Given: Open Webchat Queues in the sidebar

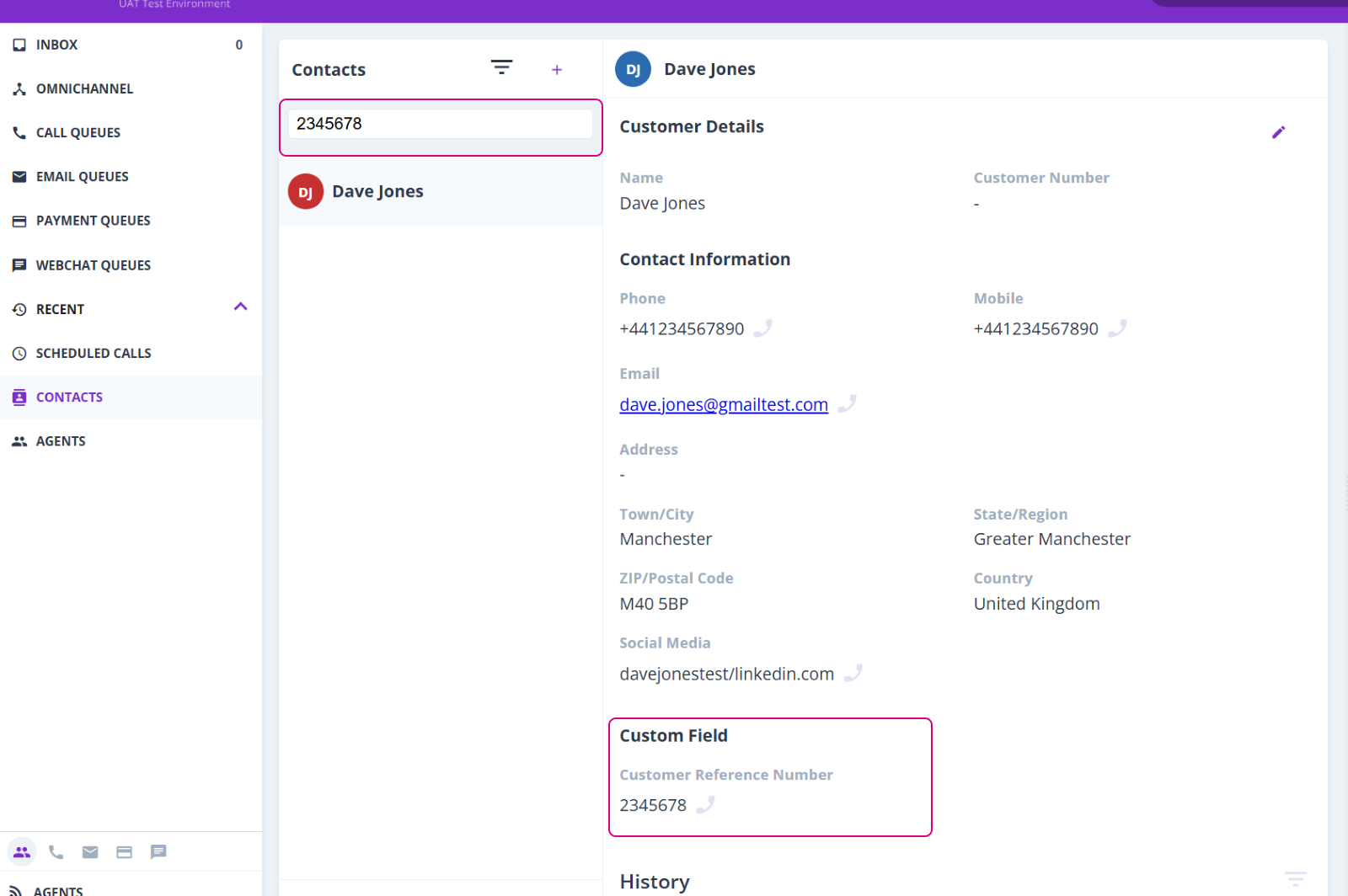Looking at the screenshot, I should (x=92, y=264).
